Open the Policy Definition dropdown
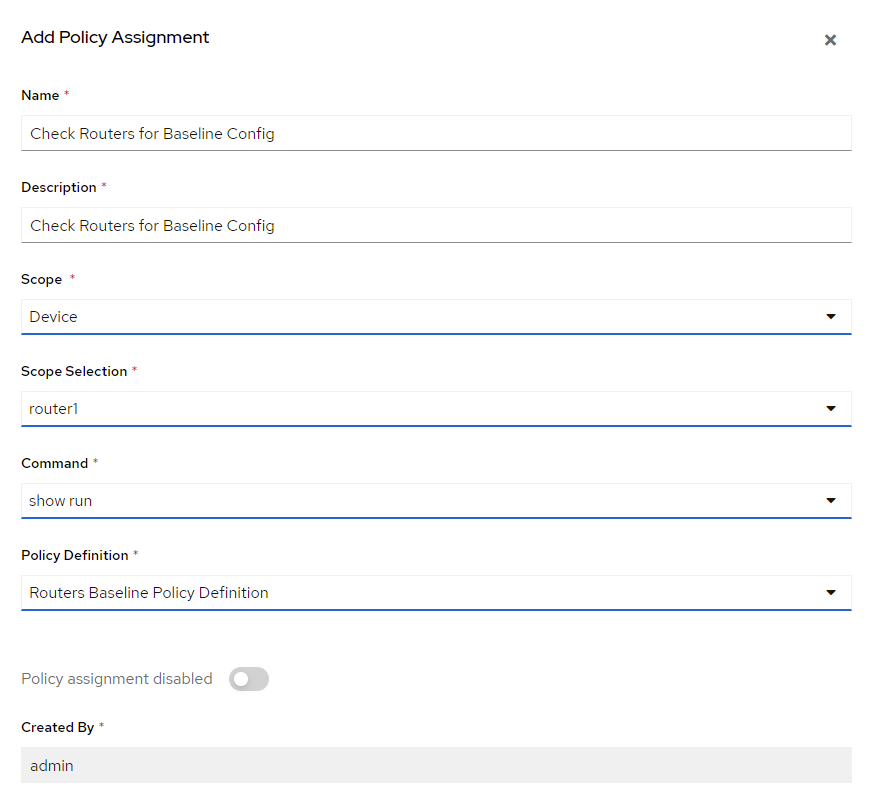Screen dimensions: 869x797 (x=436, y=593)
